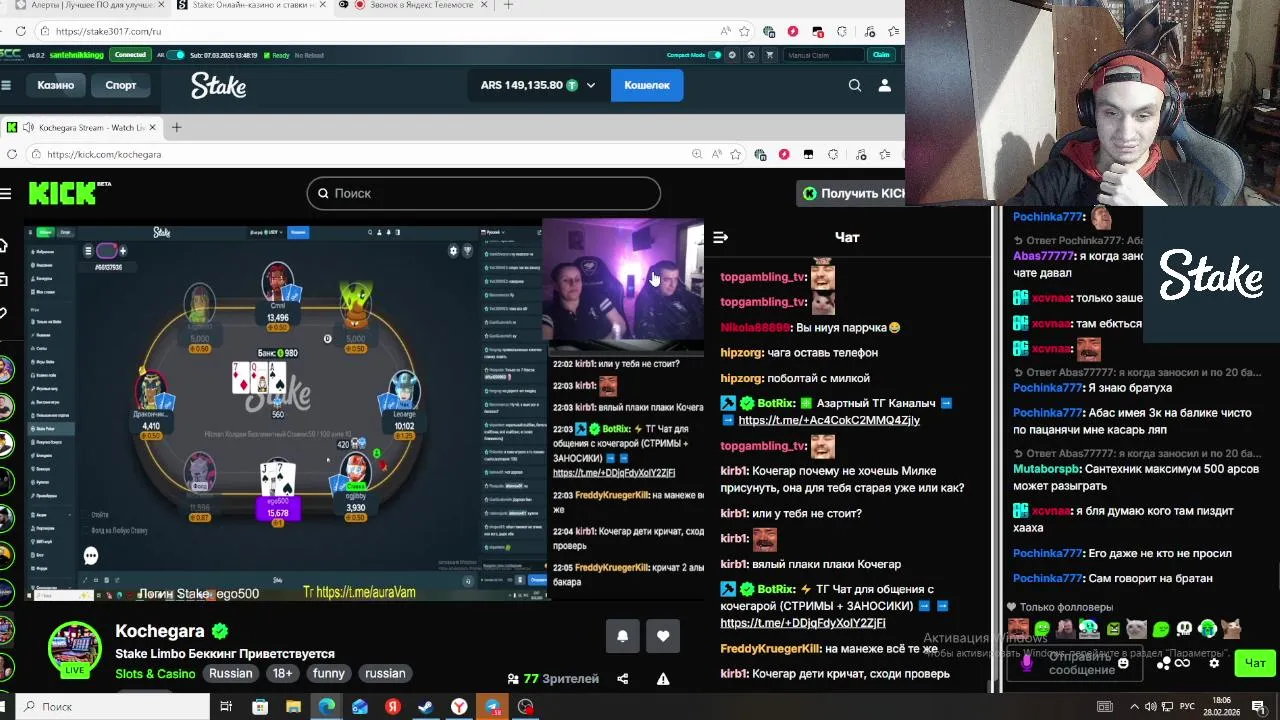Viewport: 1280px width, 720px height.
Task: Open the Ac4CokC2MMQ4Zjly Telegram link
Action: (829, 420)
